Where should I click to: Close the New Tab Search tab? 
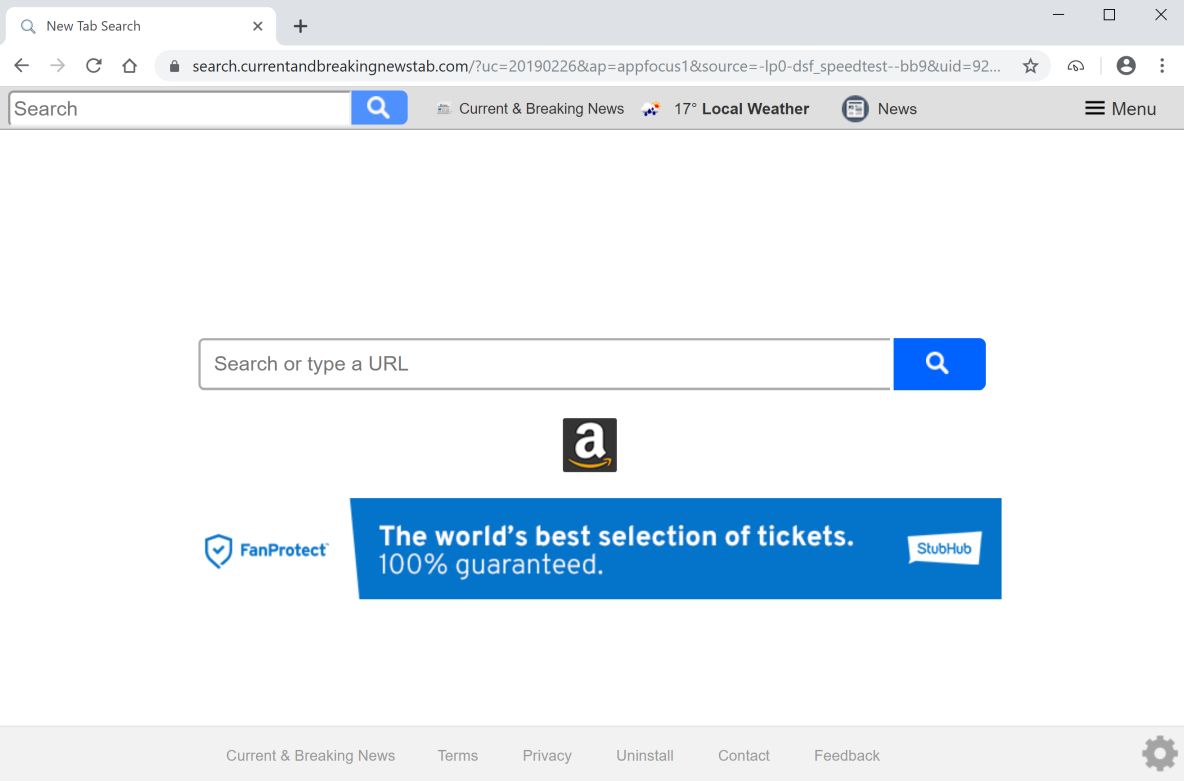point(257,26)
